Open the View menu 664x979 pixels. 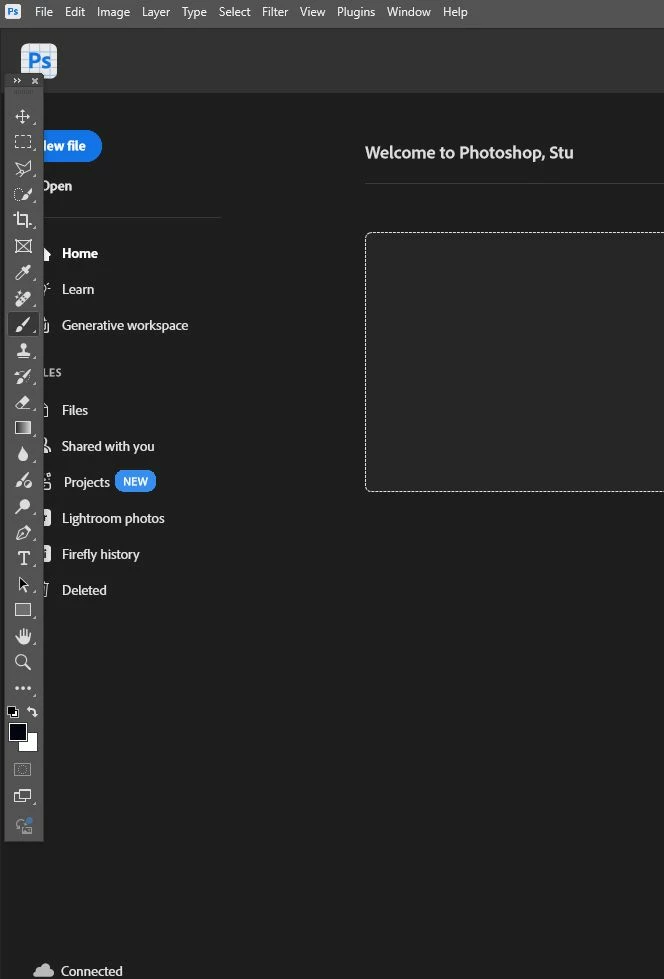312,12
